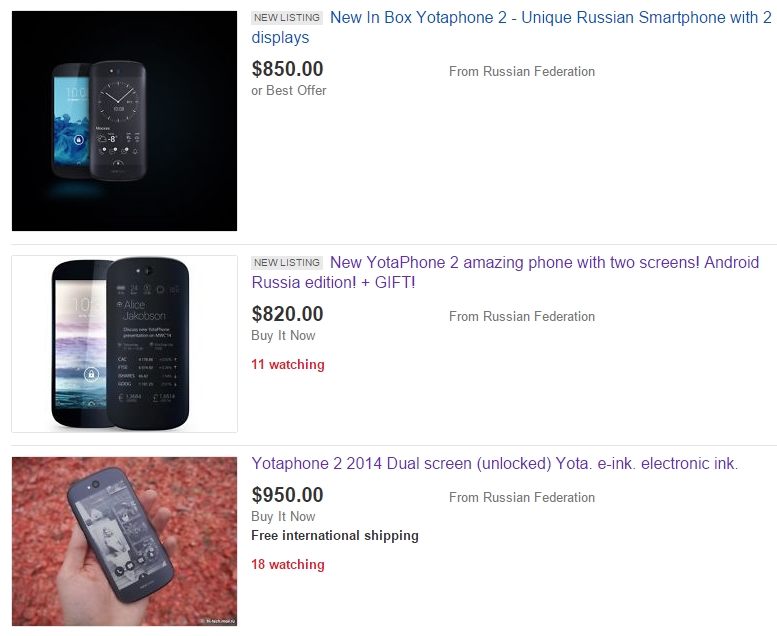
Task: Click the '11 watching' label
Action: 288,365
